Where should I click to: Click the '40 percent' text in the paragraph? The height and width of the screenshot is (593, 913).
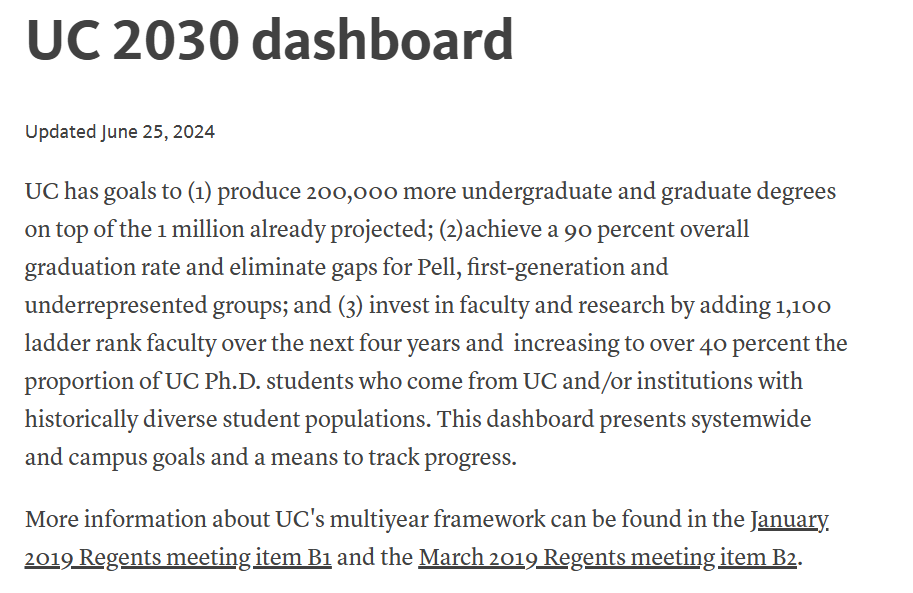[754, 343]
